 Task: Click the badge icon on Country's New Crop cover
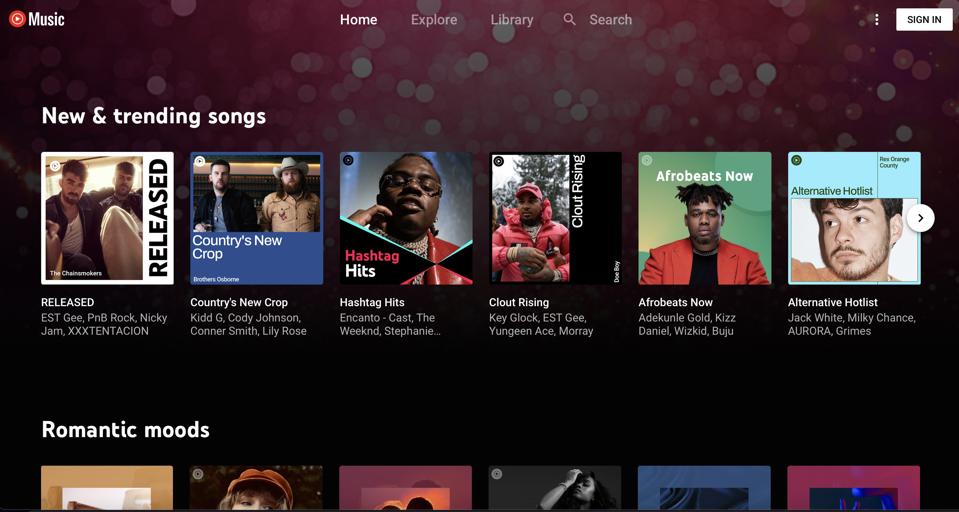click(199, 161)
